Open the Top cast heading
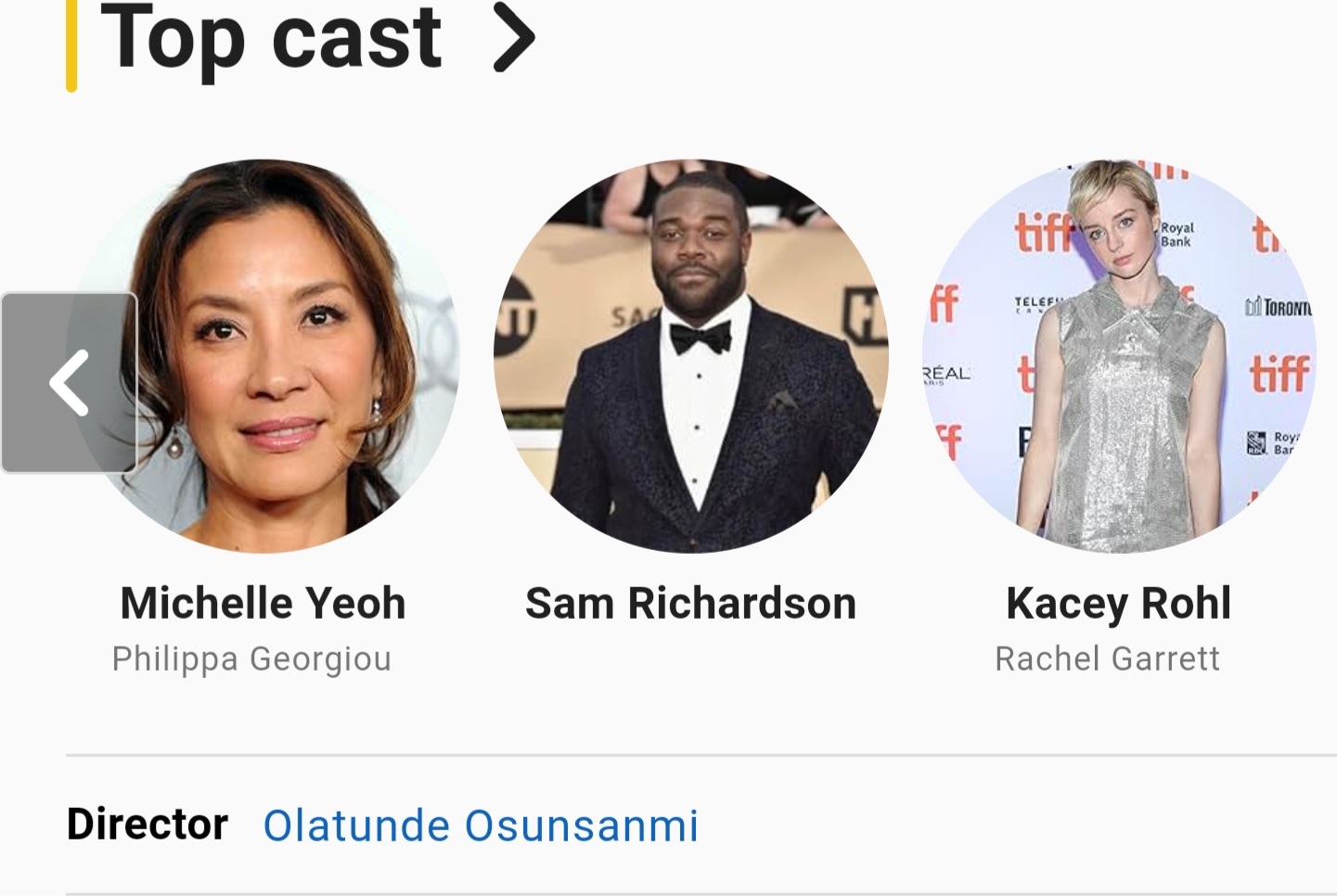This screenshot has height=896, width=1337. pyautogui.click(x=271, y=39)
